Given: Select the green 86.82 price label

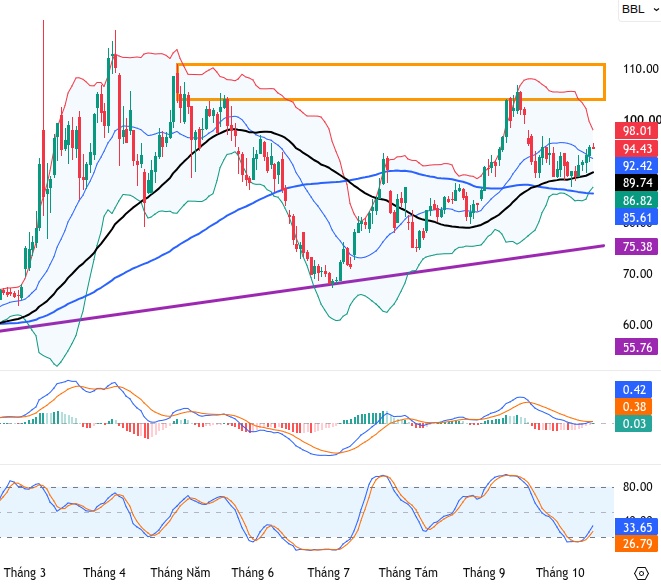Looking at the screenshot, I should pyautogui.click(x=637, y=200).
